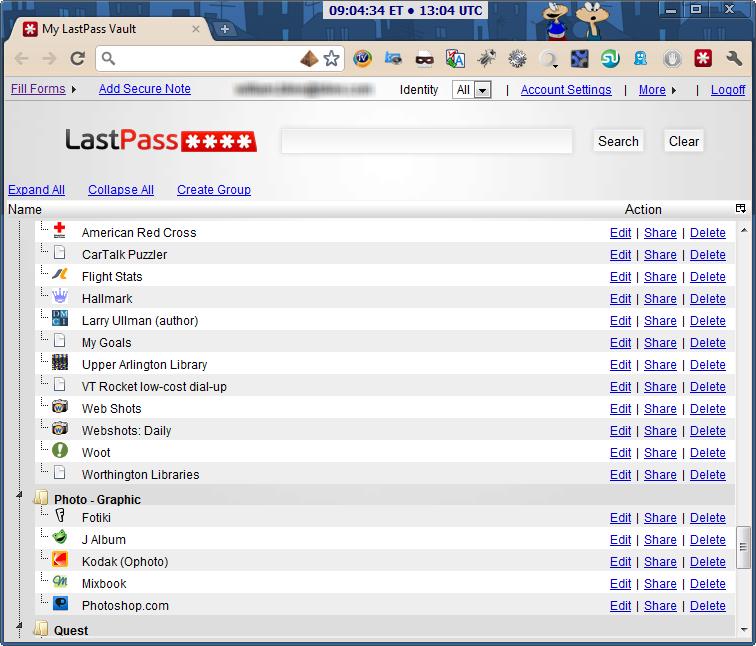Screen dimensions: 756x646
Task: Share the CarTalk Puzzler entry
Action: pyautogui.click(x=660, y=255)
